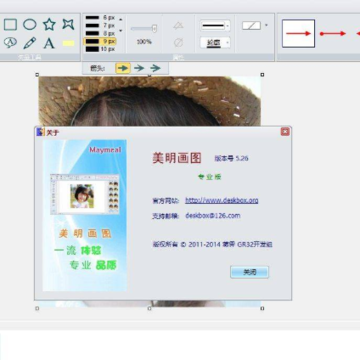
Task: Select the second arrowhead style
Action: coord(139,68)
